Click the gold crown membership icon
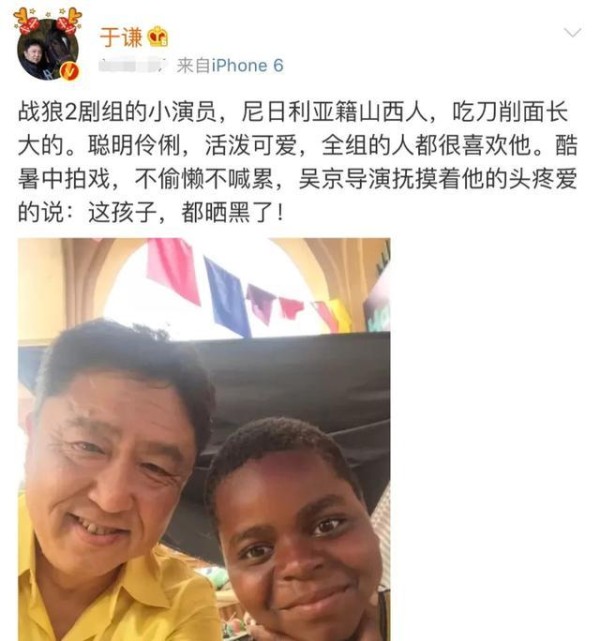 click(x=158, y=37)
